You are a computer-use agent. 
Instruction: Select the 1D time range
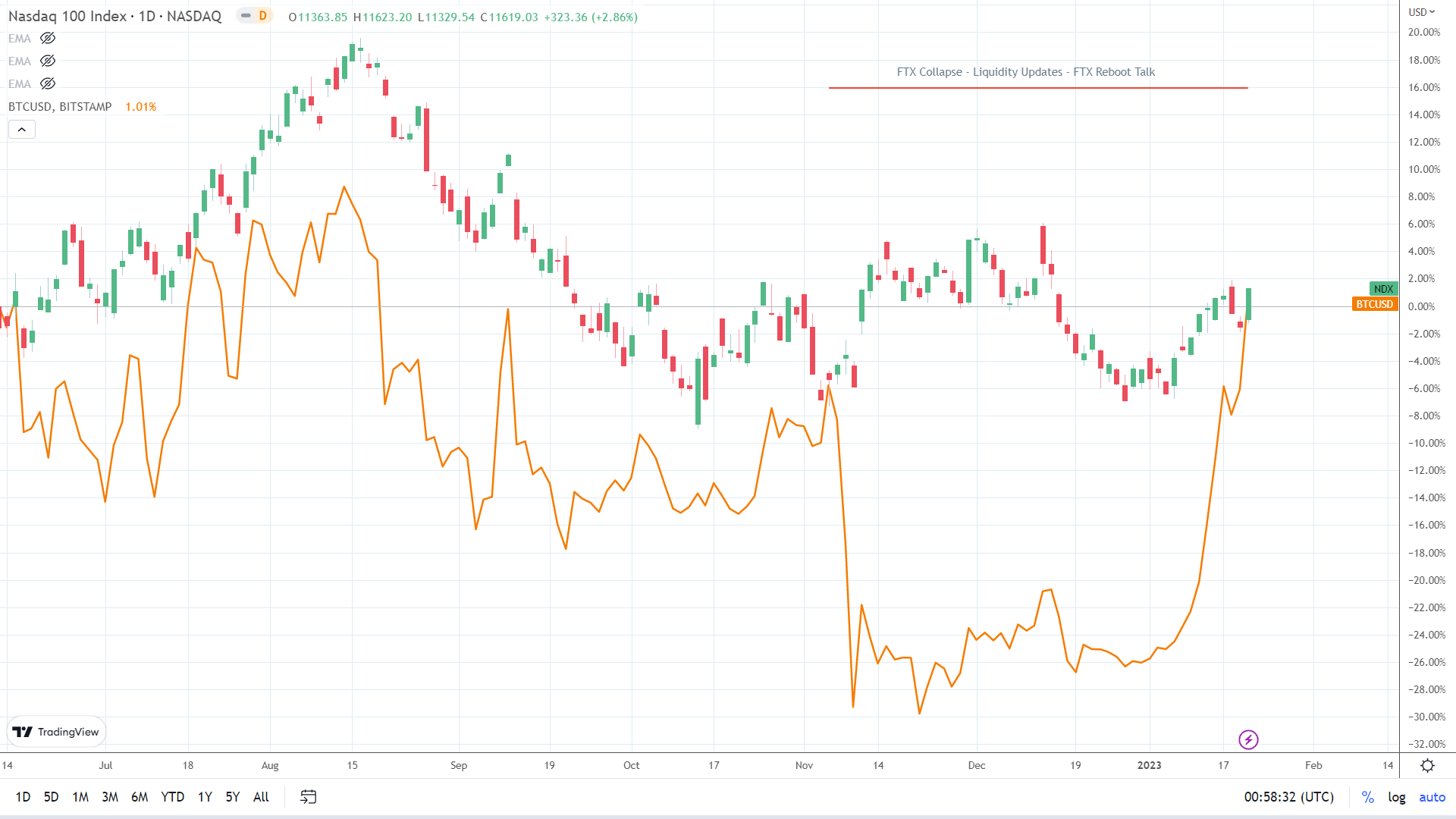tap(24, 797)
